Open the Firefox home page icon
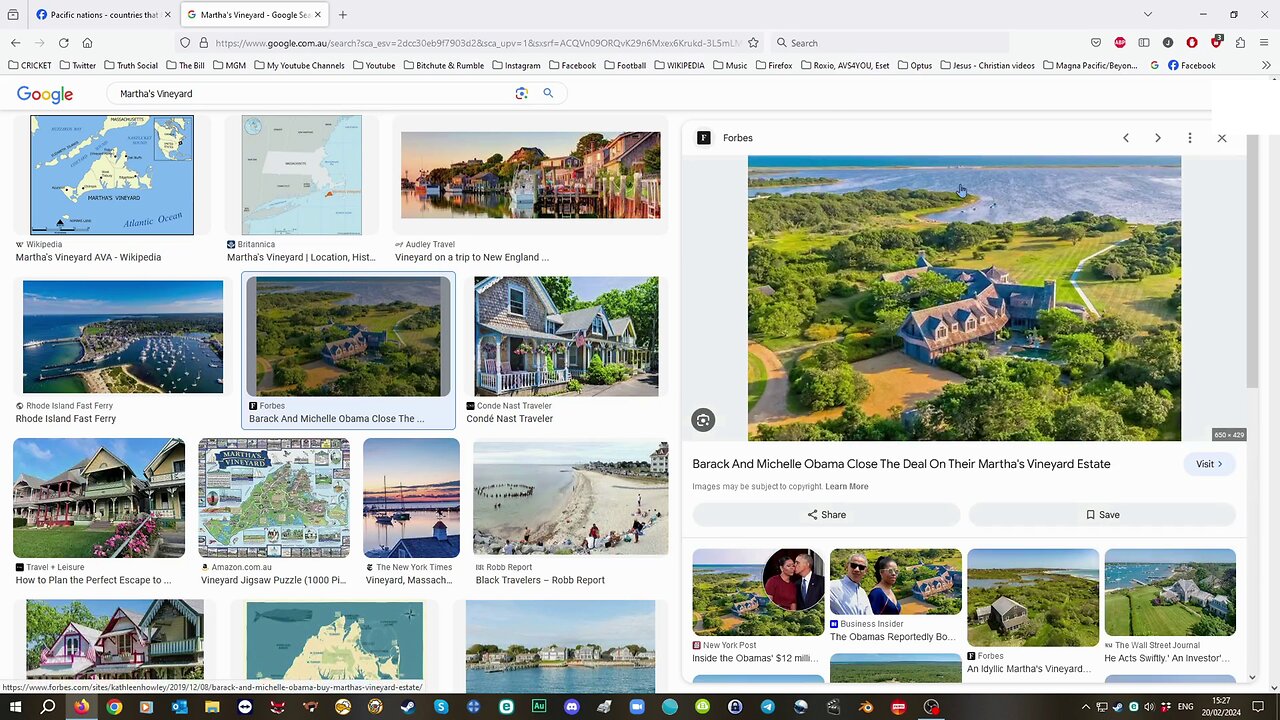 tap(87, 43)
